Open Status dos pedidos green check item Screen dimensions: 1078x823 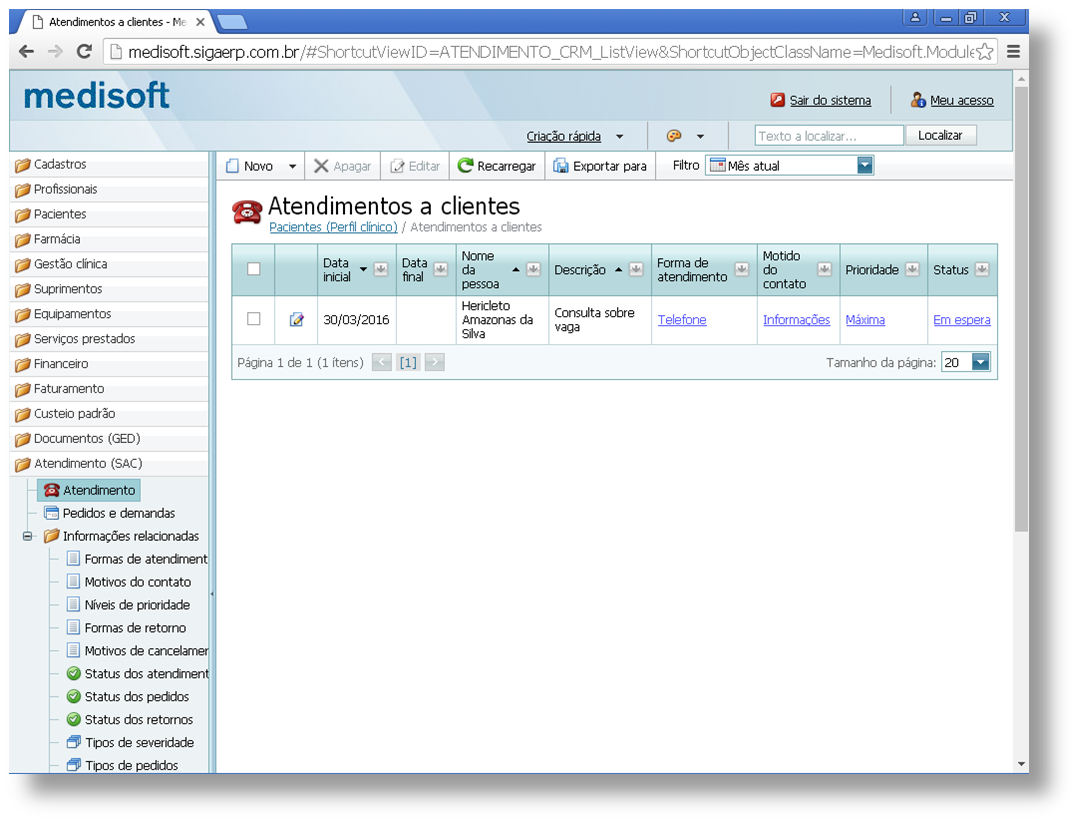point(73,696)
